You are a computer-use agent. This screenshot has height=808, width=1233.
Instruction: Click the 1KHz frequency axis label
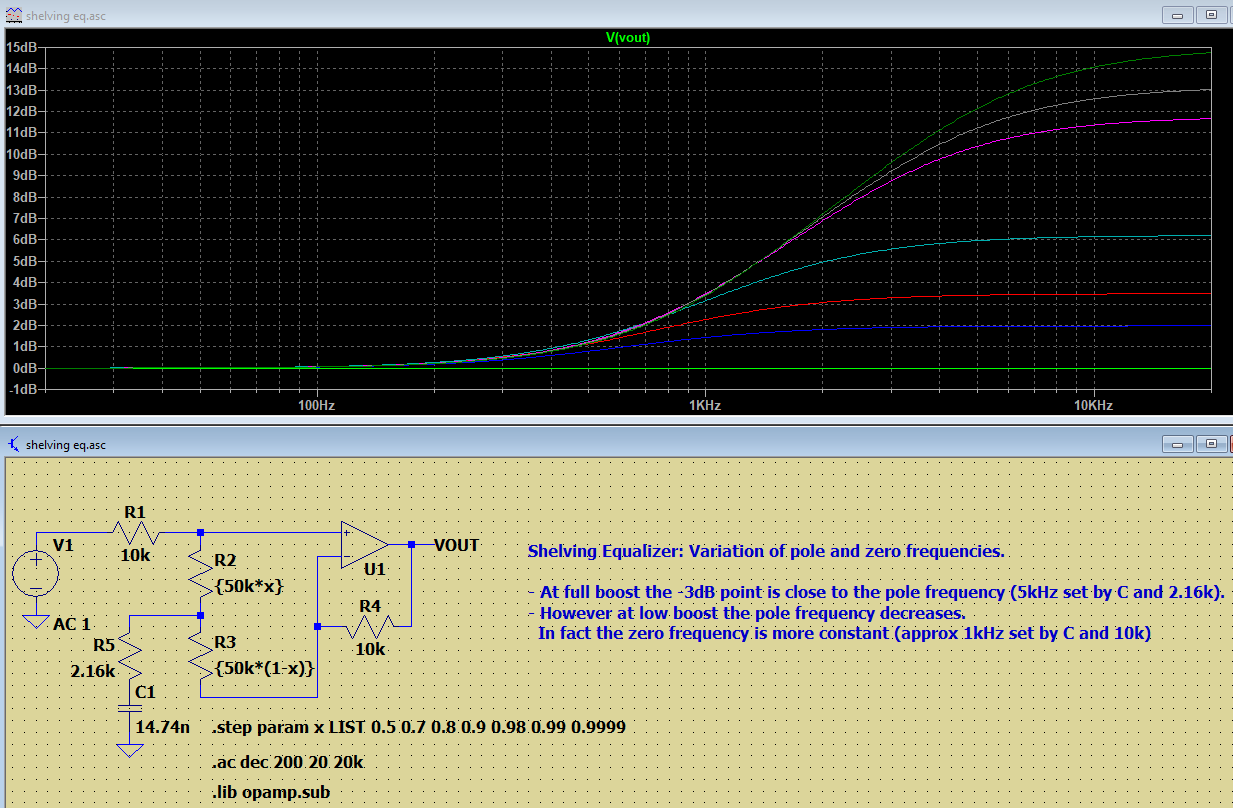[x=704, y=406]
